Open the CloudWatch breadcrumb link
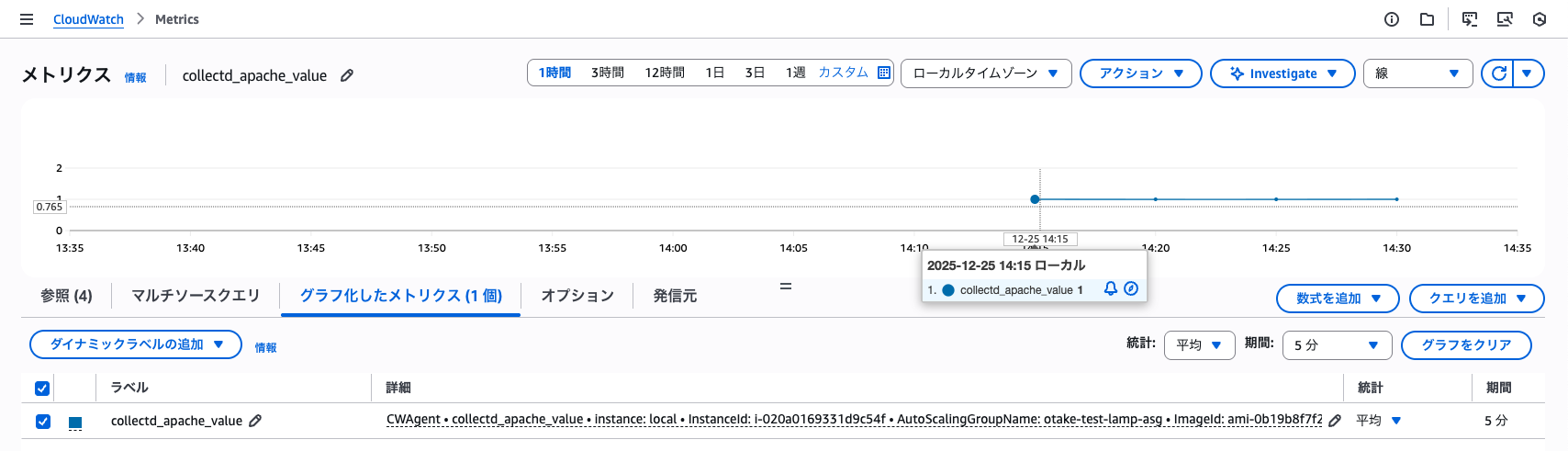Screen dimensions: 1568x451 (88, 19)
